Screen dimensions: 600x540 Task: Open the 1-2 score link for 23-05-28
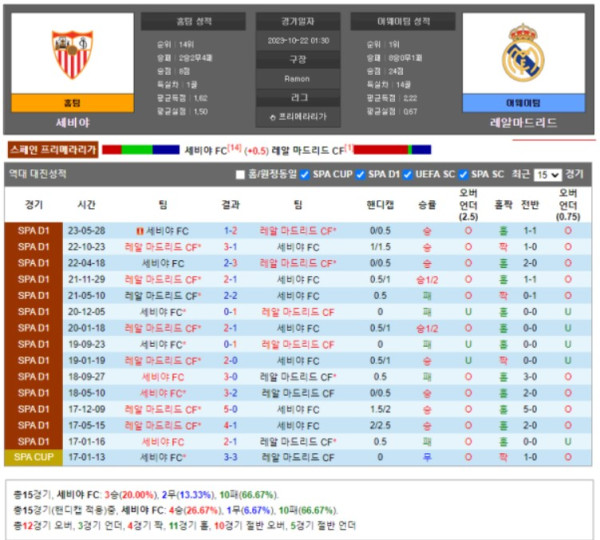pos(229,230)
